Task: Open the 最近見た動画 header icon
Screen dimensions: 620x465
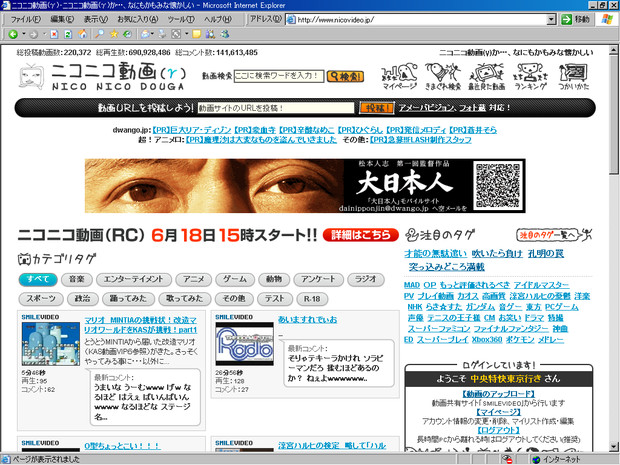Action: point(486,76)
